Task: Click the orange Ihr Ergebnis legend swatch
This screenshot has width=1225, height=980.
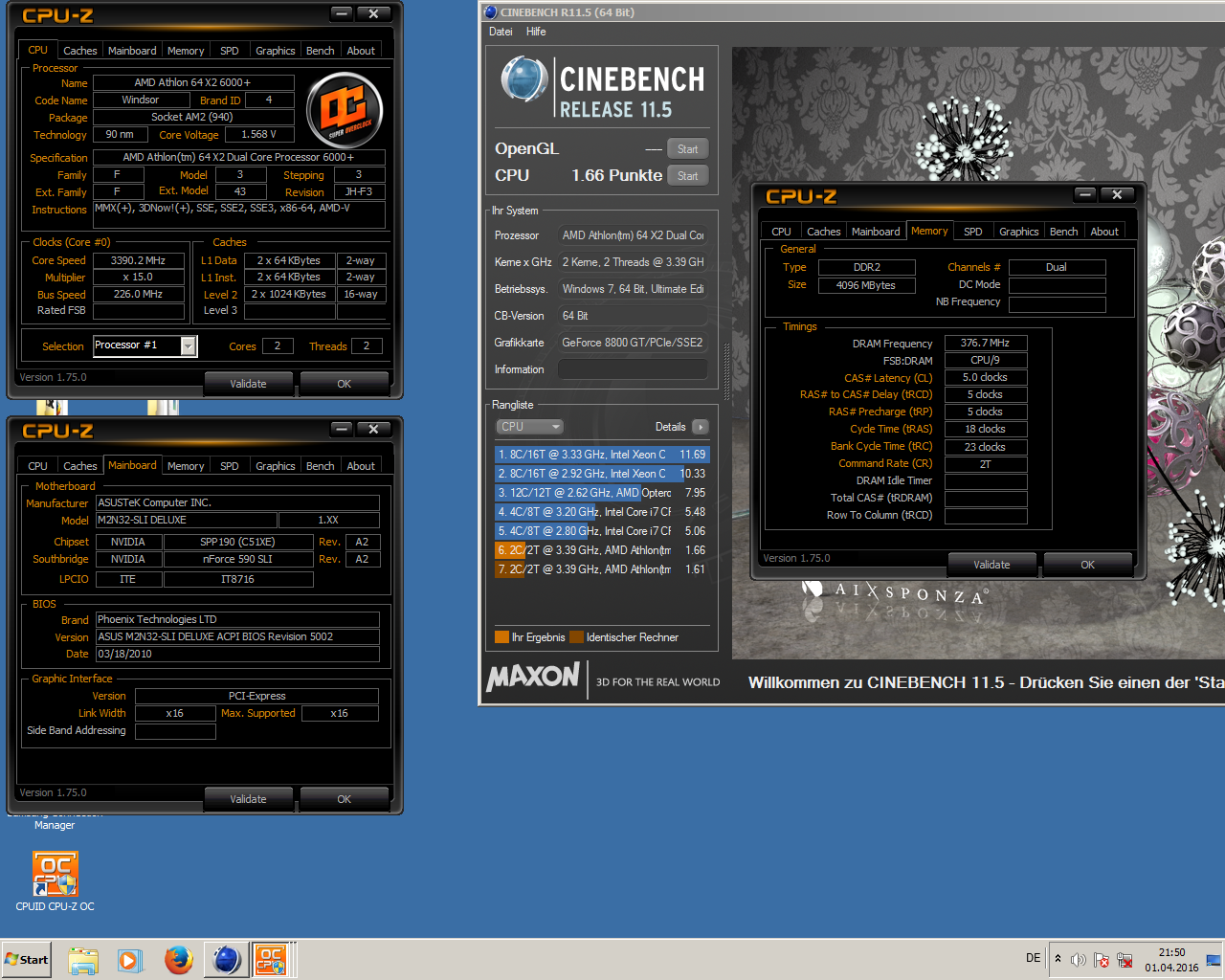Action: (501, 637)
